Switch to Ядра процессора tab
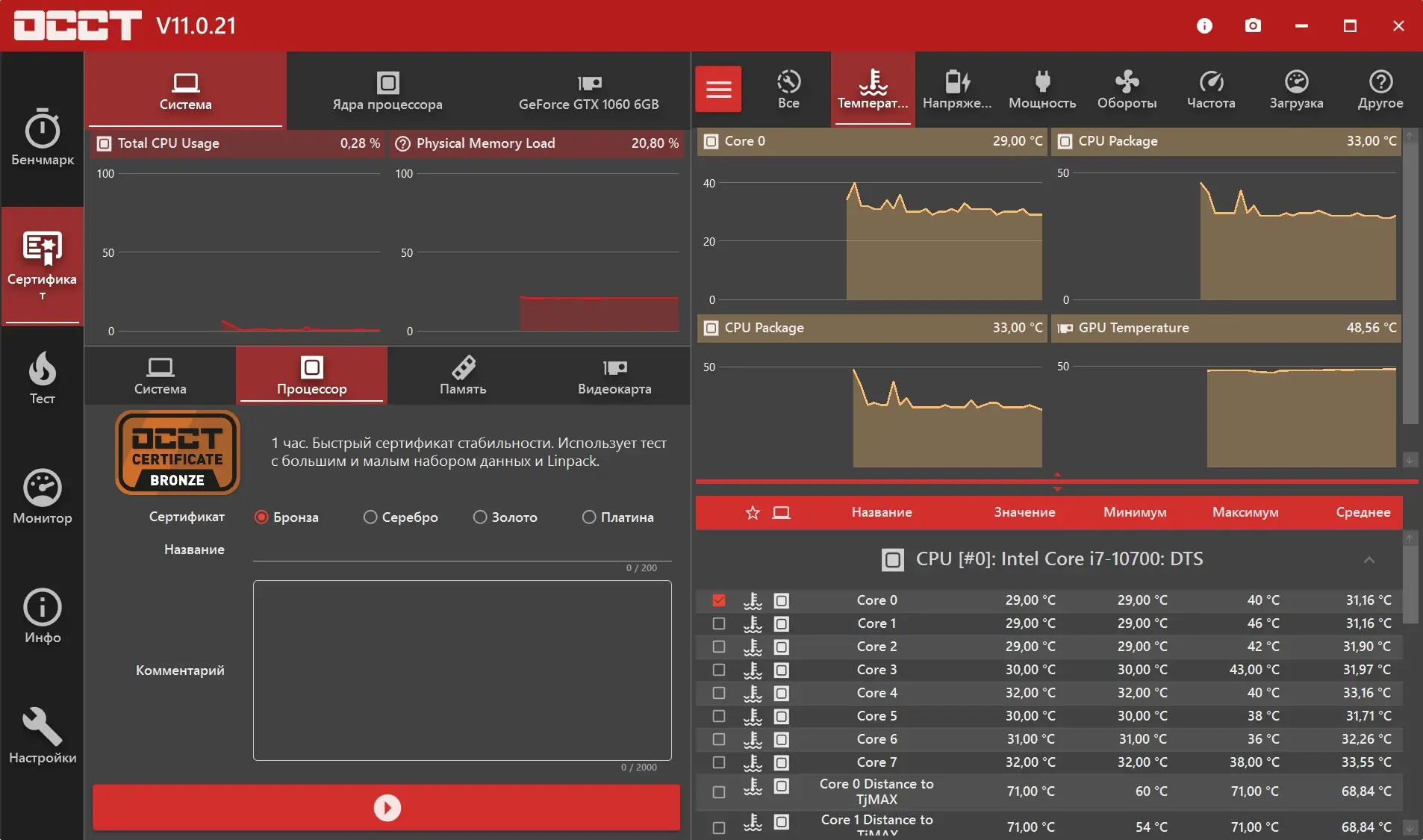1423x840 pixels. 387,90
